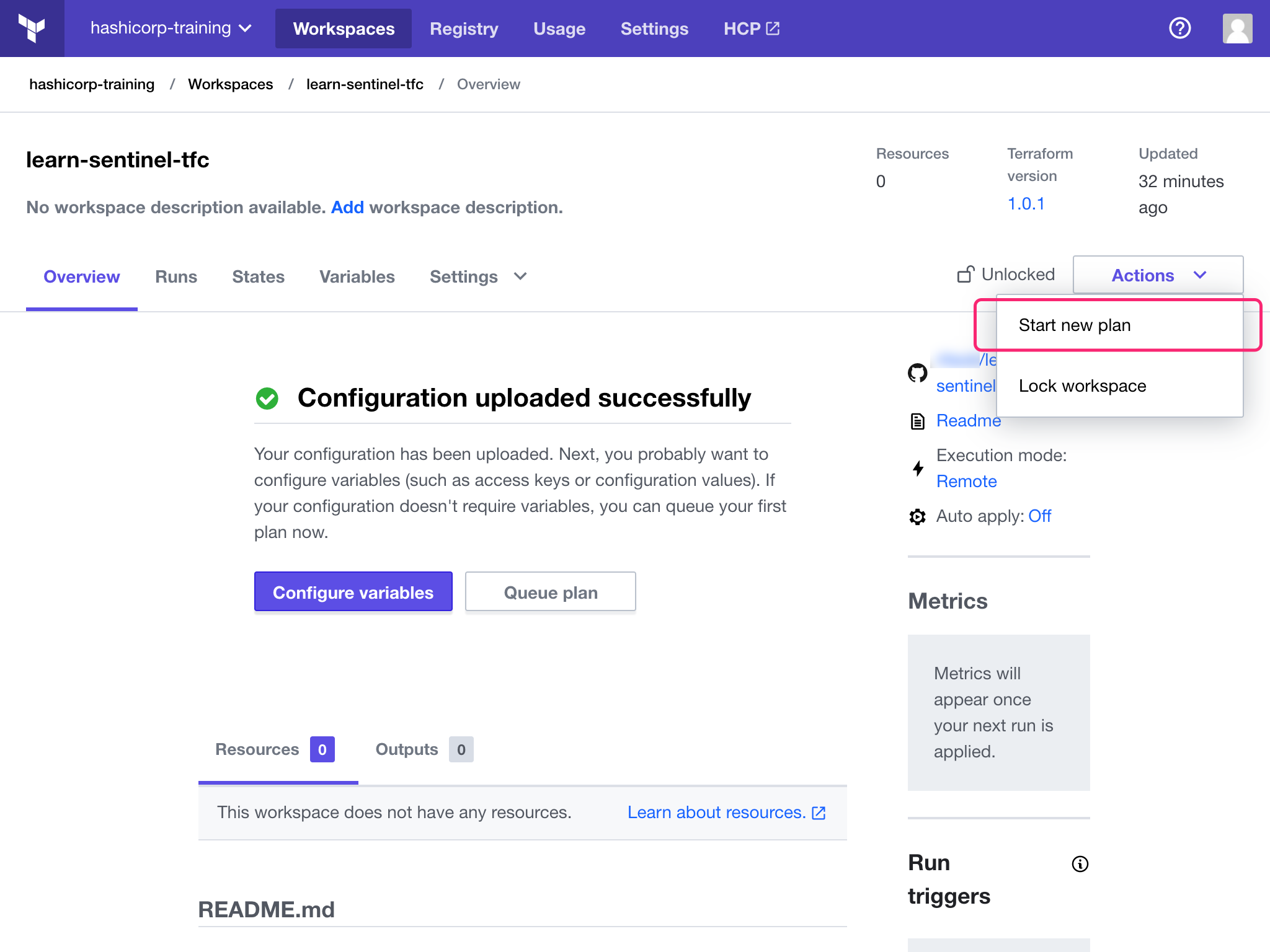1270x952 pixels.
Task: Click the Overview breadcrumb text
Action: [x=489, y=84]
